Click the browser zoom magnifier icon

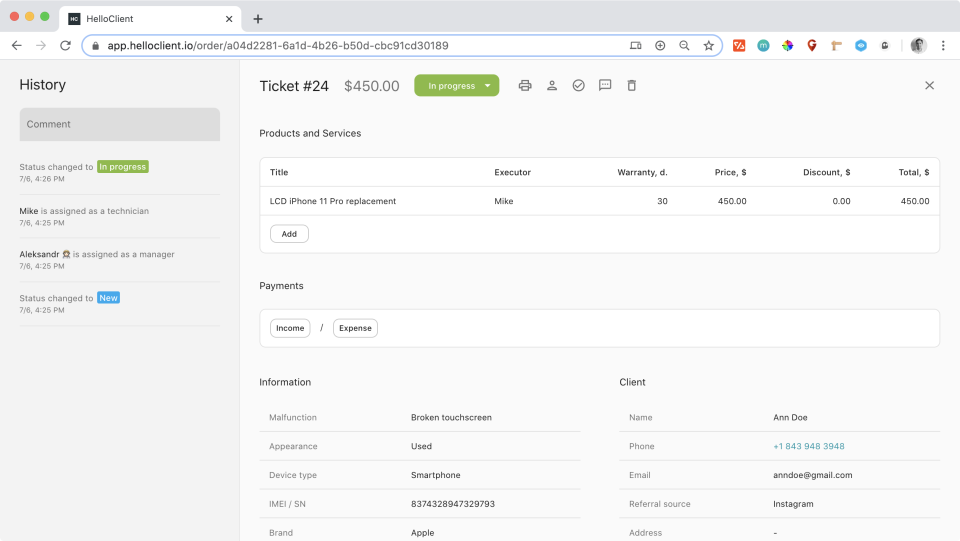(684, 46)
